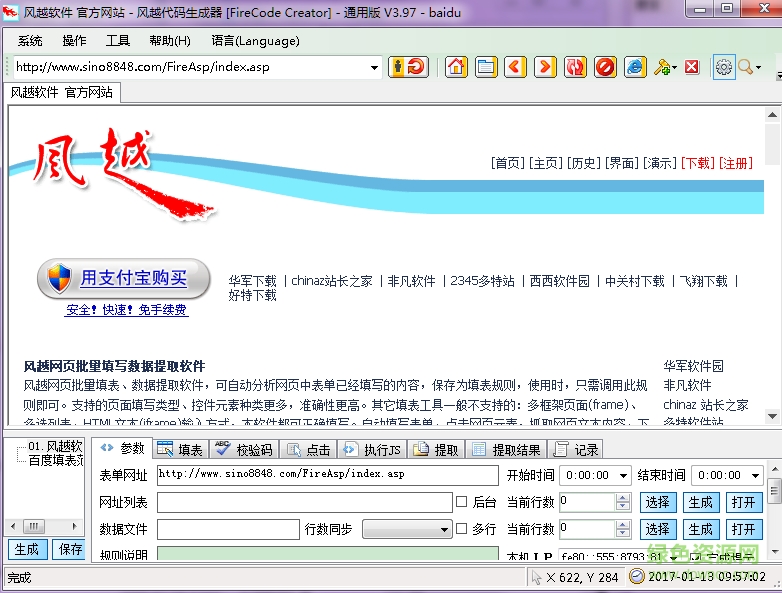Image resolution: width=782 pixels, height=593 pixels.
Task: Go back using the left arrow icon
Action: click(515, 67)
